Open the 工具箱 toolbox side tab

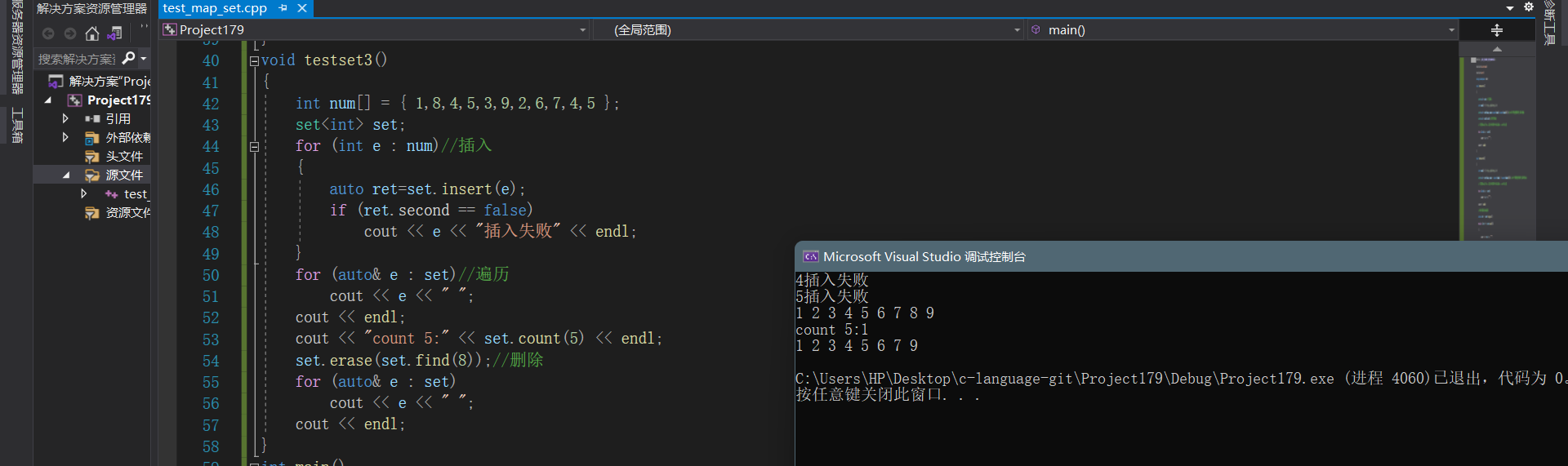pos(16,125)
